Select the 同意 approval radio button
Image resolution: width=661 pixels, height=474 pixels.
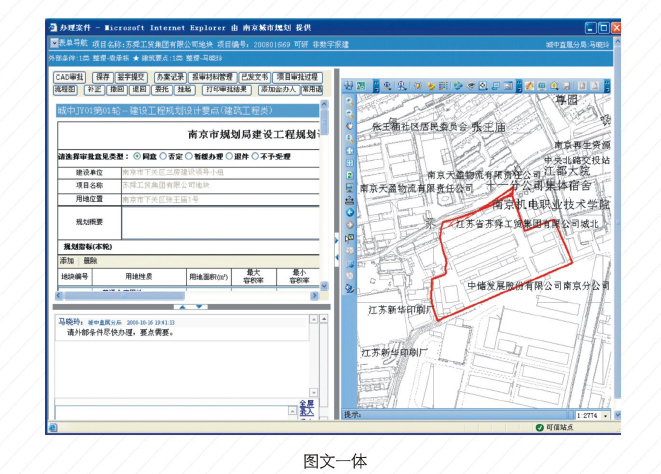click(x=137, y=156)
